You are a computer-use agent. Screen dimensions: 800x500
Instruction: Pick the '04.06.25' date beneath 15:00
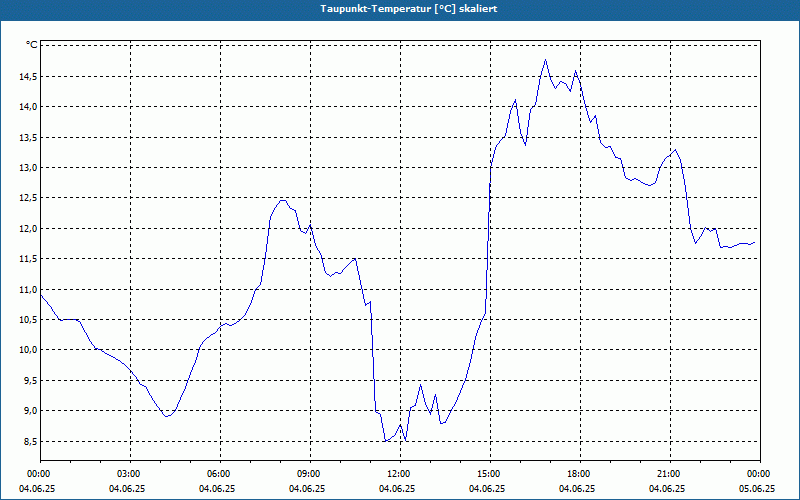point(487,488)
